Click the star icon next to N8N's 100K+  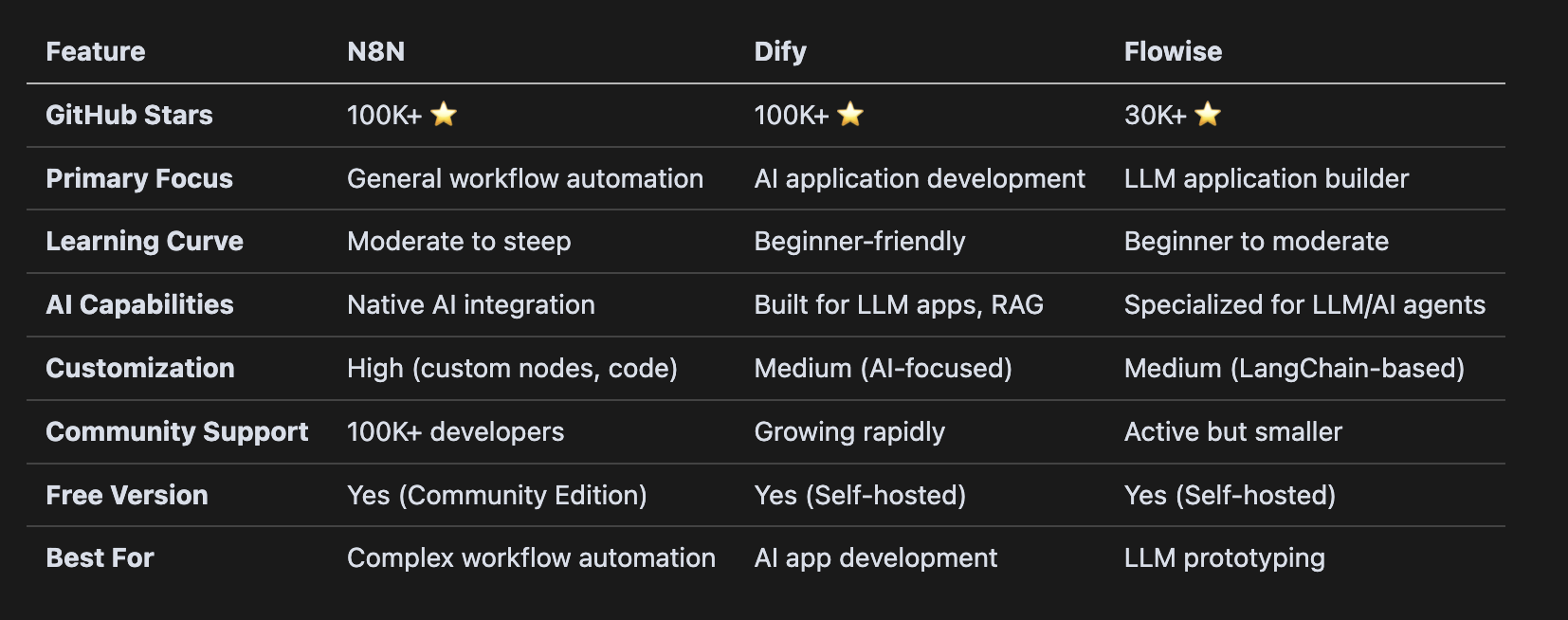(444, 115)
